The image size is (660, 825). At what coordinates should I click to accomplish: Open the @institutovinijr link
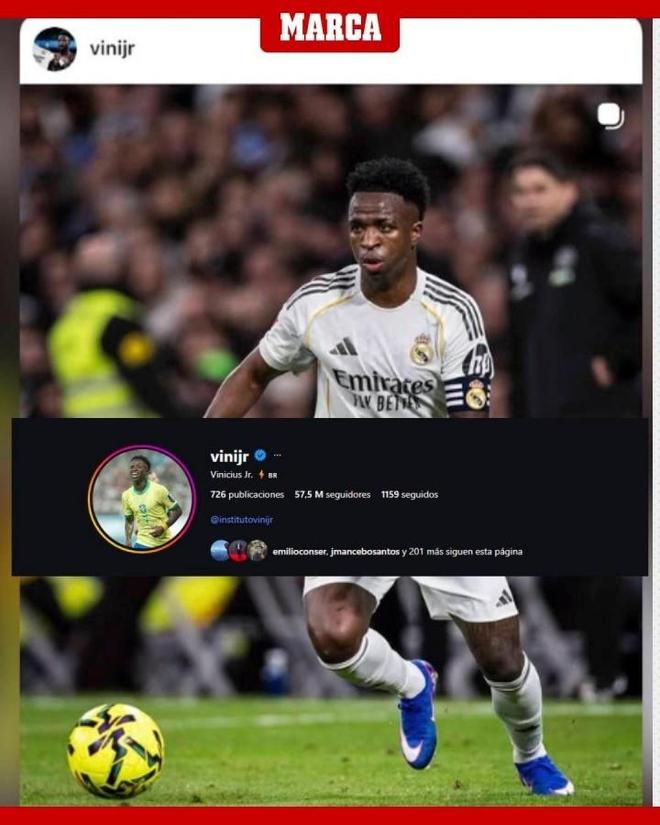pyautogui.click(x=242, y=520)
